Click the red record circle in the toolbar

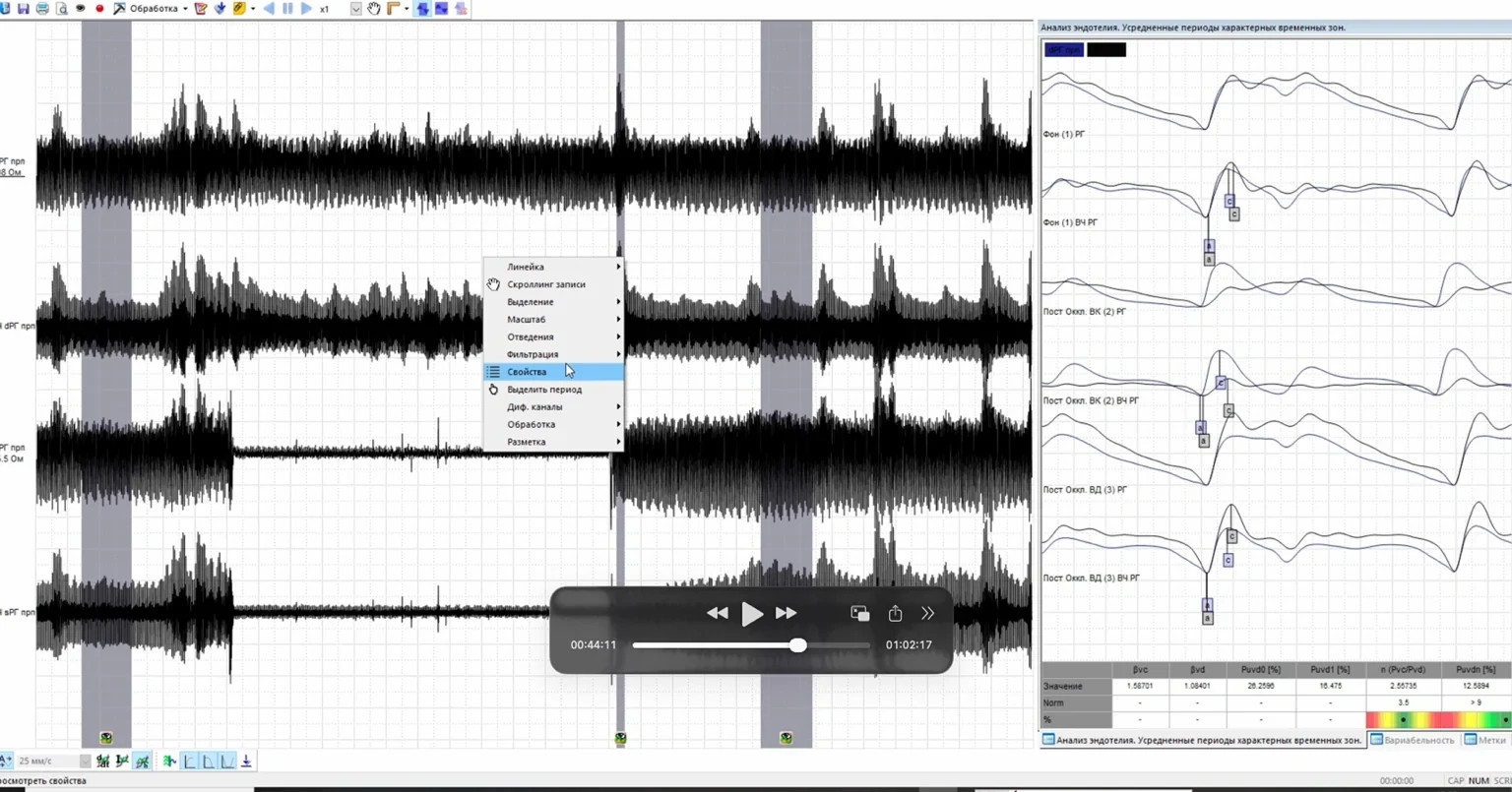click(99, 9)
